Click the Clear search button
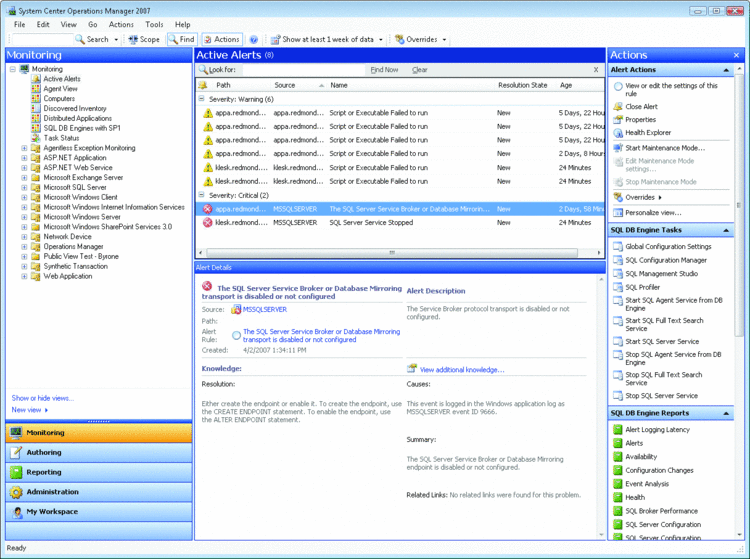The width and height of the screenshot is (750, 559). 419,70
